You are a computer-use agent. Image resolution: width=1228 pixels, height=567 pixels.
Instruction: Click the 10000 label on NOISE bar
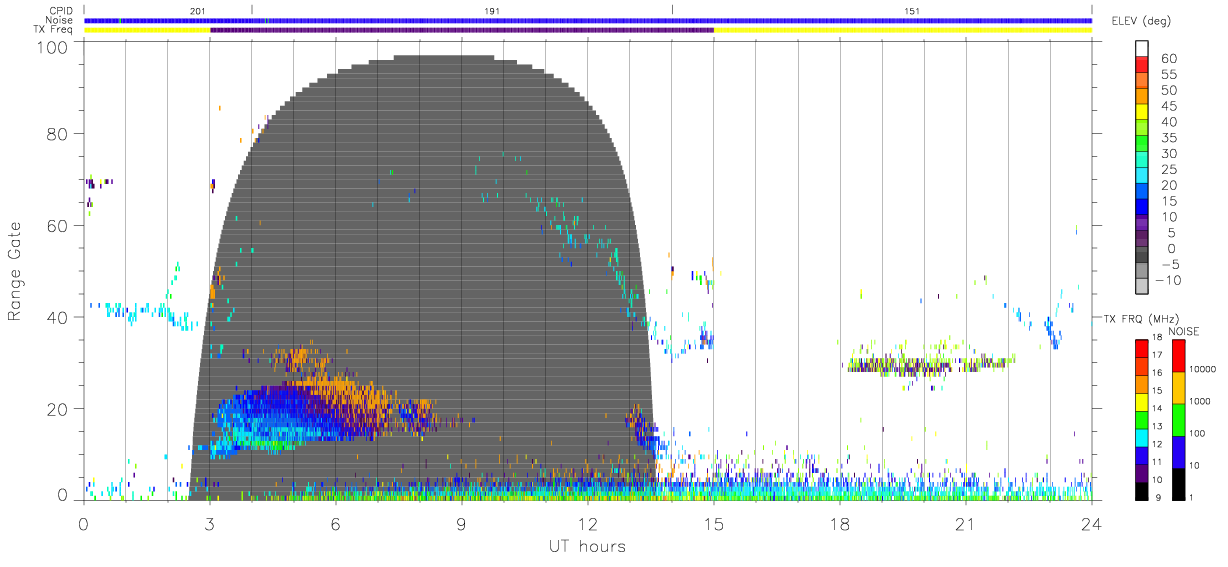(1201, 370)
